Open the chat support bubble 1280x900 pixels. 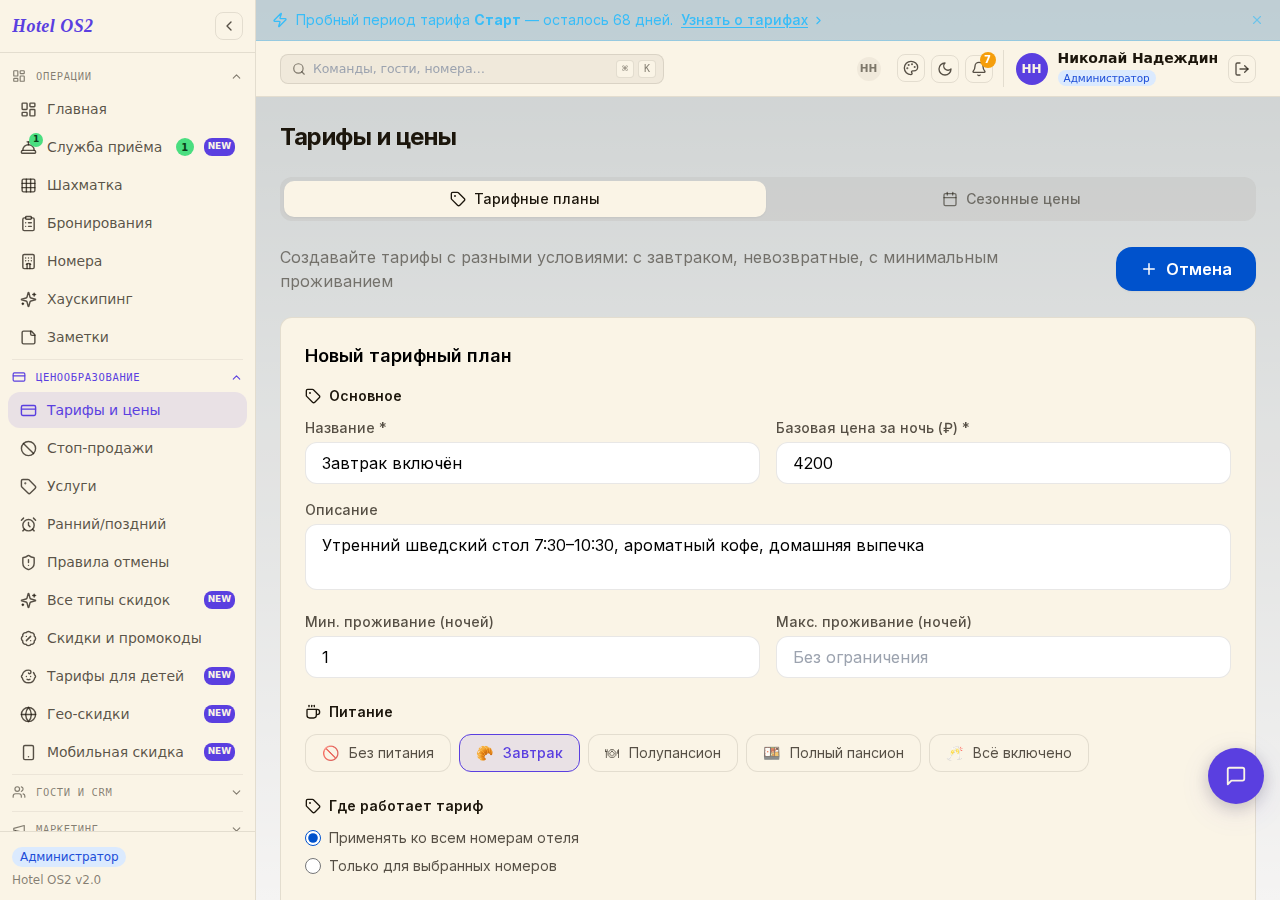point(1236,776)
